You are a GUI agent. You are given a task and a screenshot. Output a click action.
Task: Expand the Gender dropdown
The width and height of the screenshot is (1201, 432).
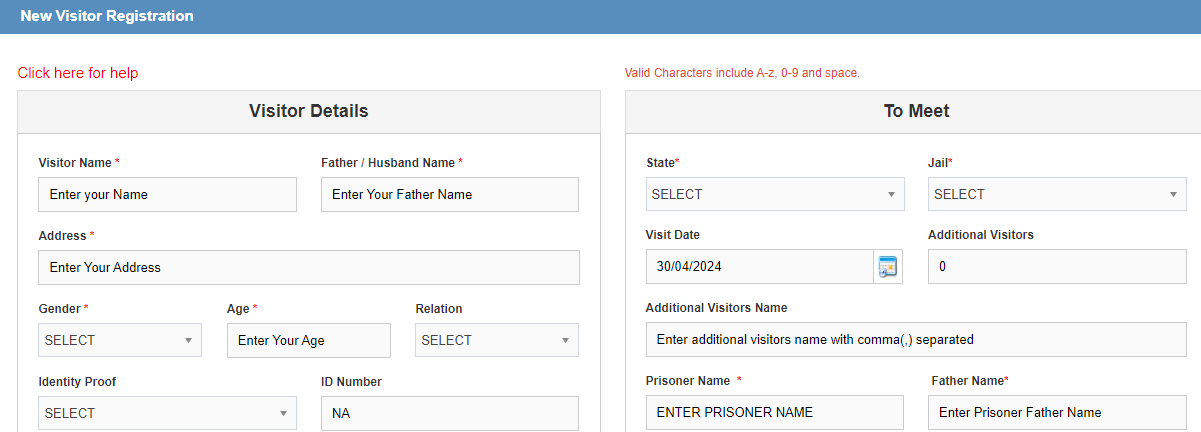point(120,340)
